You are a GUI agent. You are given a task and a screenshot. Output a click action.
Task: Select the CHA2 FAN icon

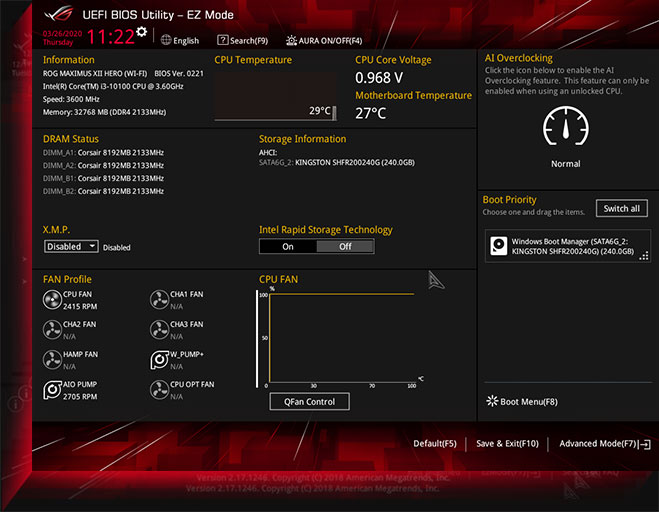click(52, 330)
